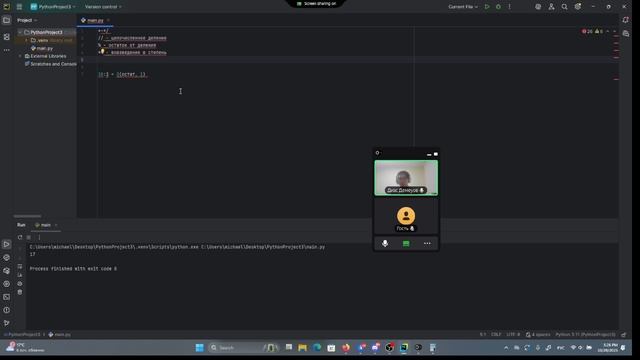Click the yellow lightbulb quick-fix icon
Image resolution: width=640 pixels, height=360 pixels.
click(102, 52)
